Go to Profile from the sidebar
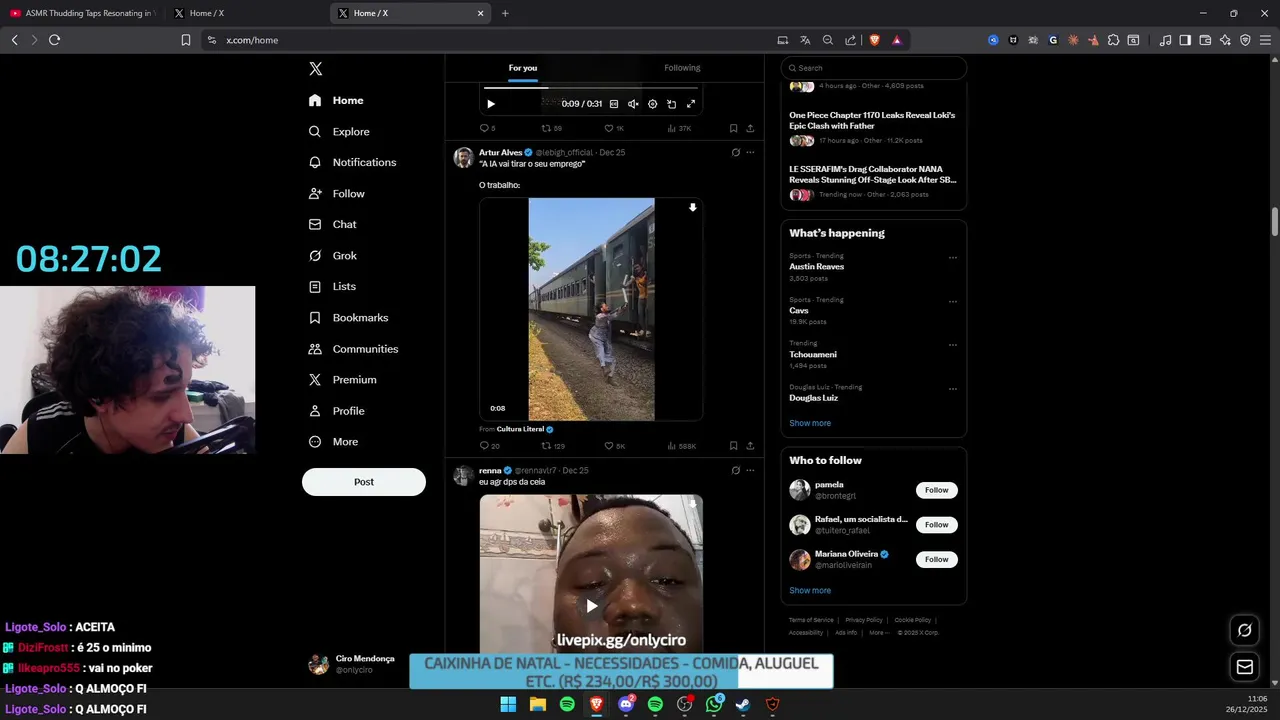The width and height of the screenshot is (1280, 720). pos(336,410)
